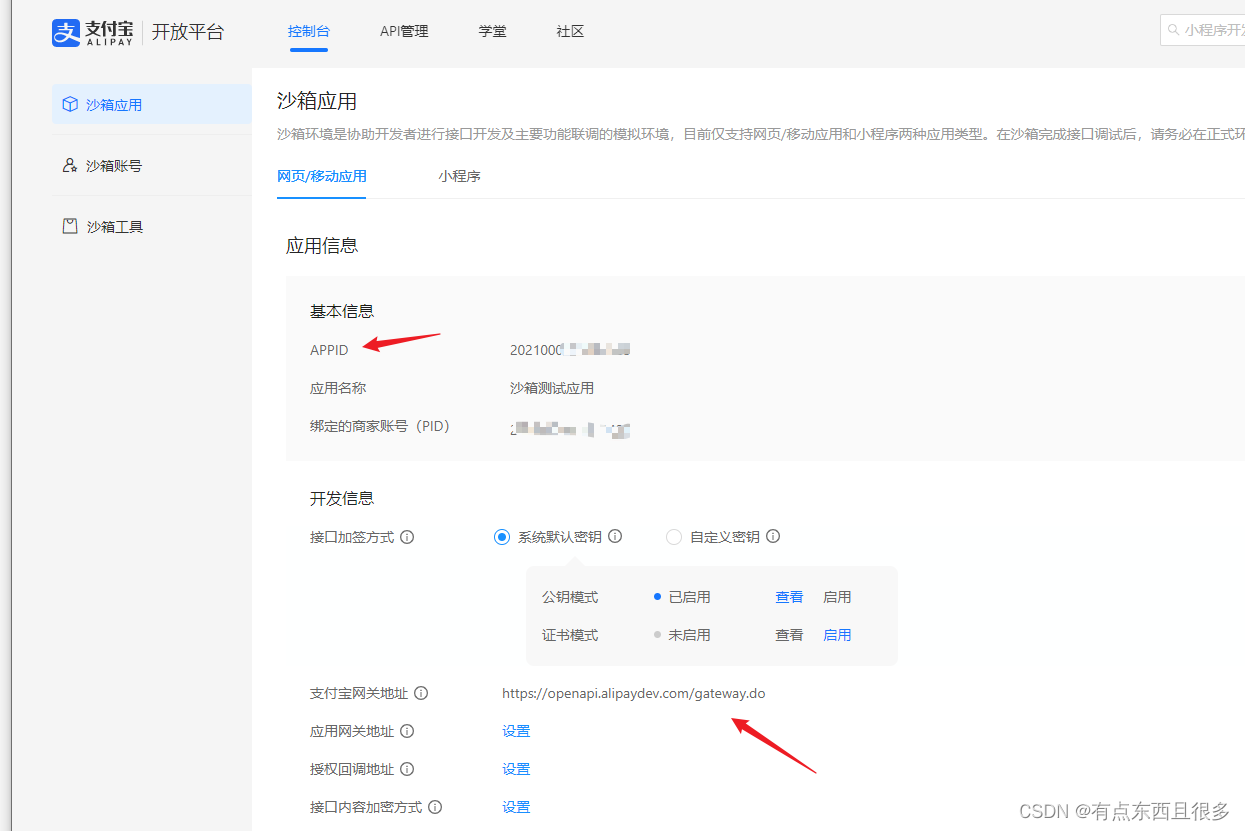The height and width of the screenshot is (831, 1245).
Task: Click the APPID value starting 2021000
Action: pyautogui.click(x=570, y=350)
